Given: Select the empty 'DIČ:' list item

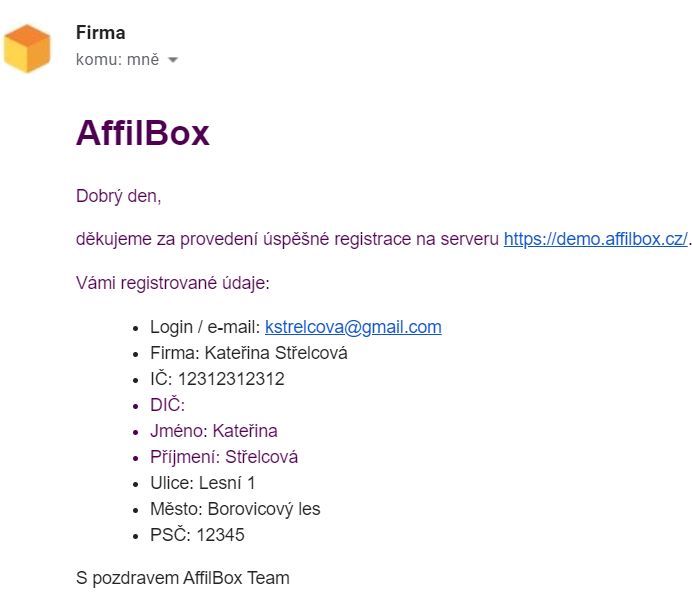Looking at the screenshot, I should coord(167,405).
